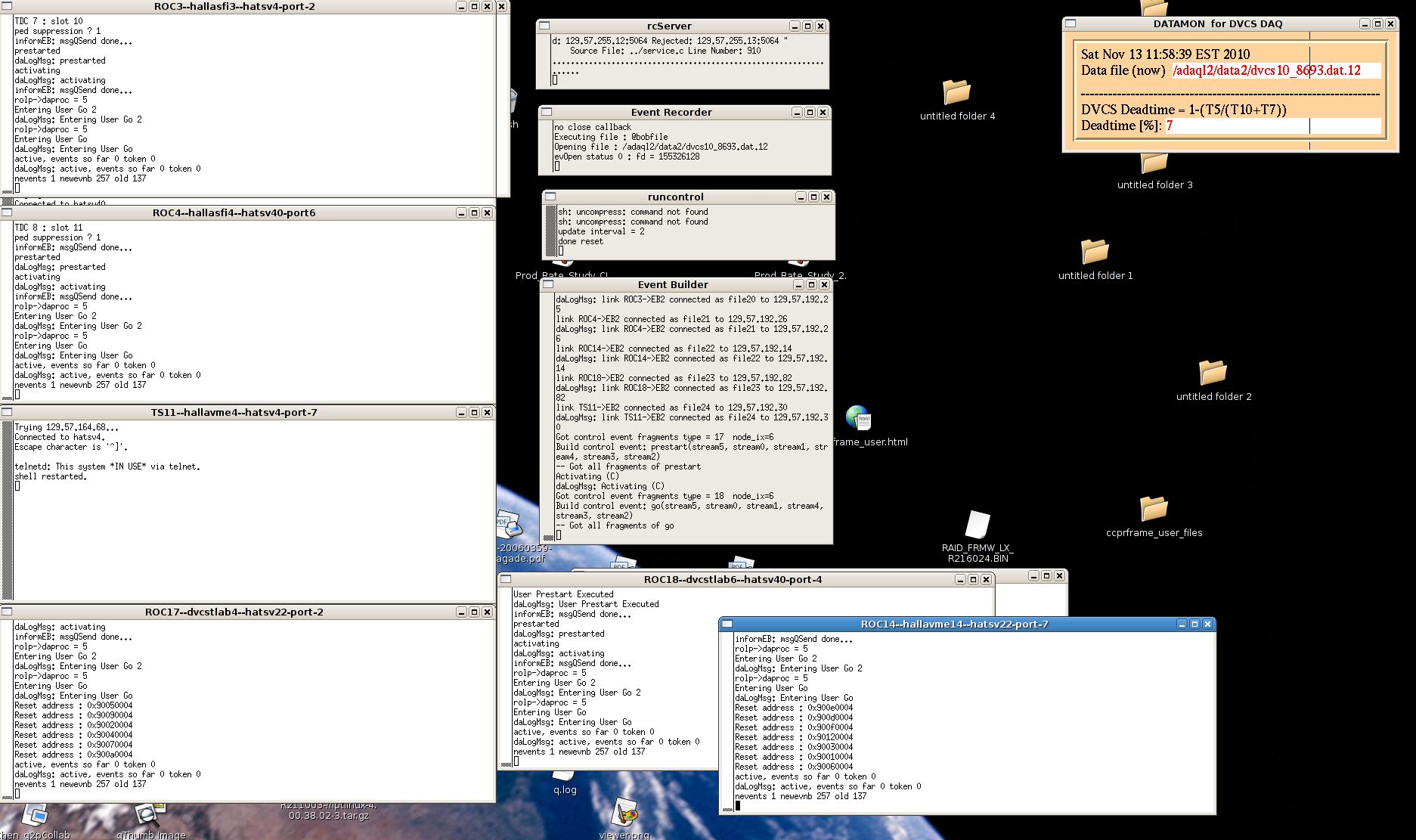The height and width of the screenshot is (840, 1416).
Task: Click the ROC14 terminal scrollbar
Action: 727,723
